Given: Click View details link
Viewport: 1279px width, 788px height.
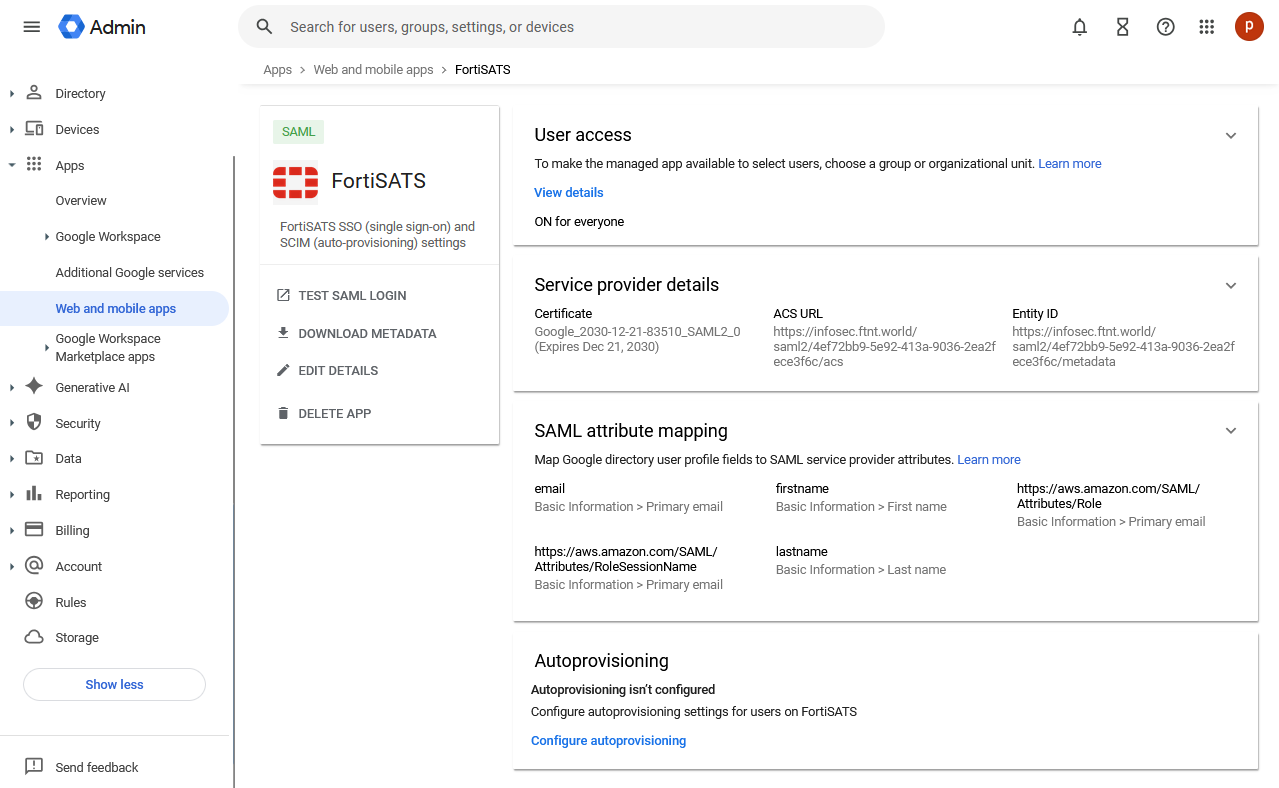Looking at the screenshot, I should (x=569, y=193).
